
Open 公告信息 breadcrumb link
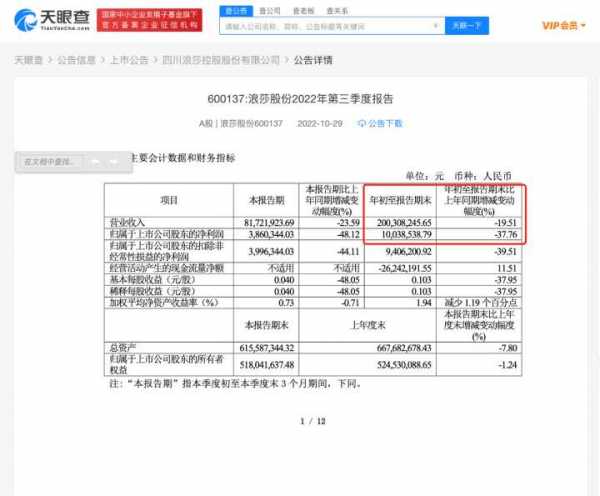(x=76, y=60)
